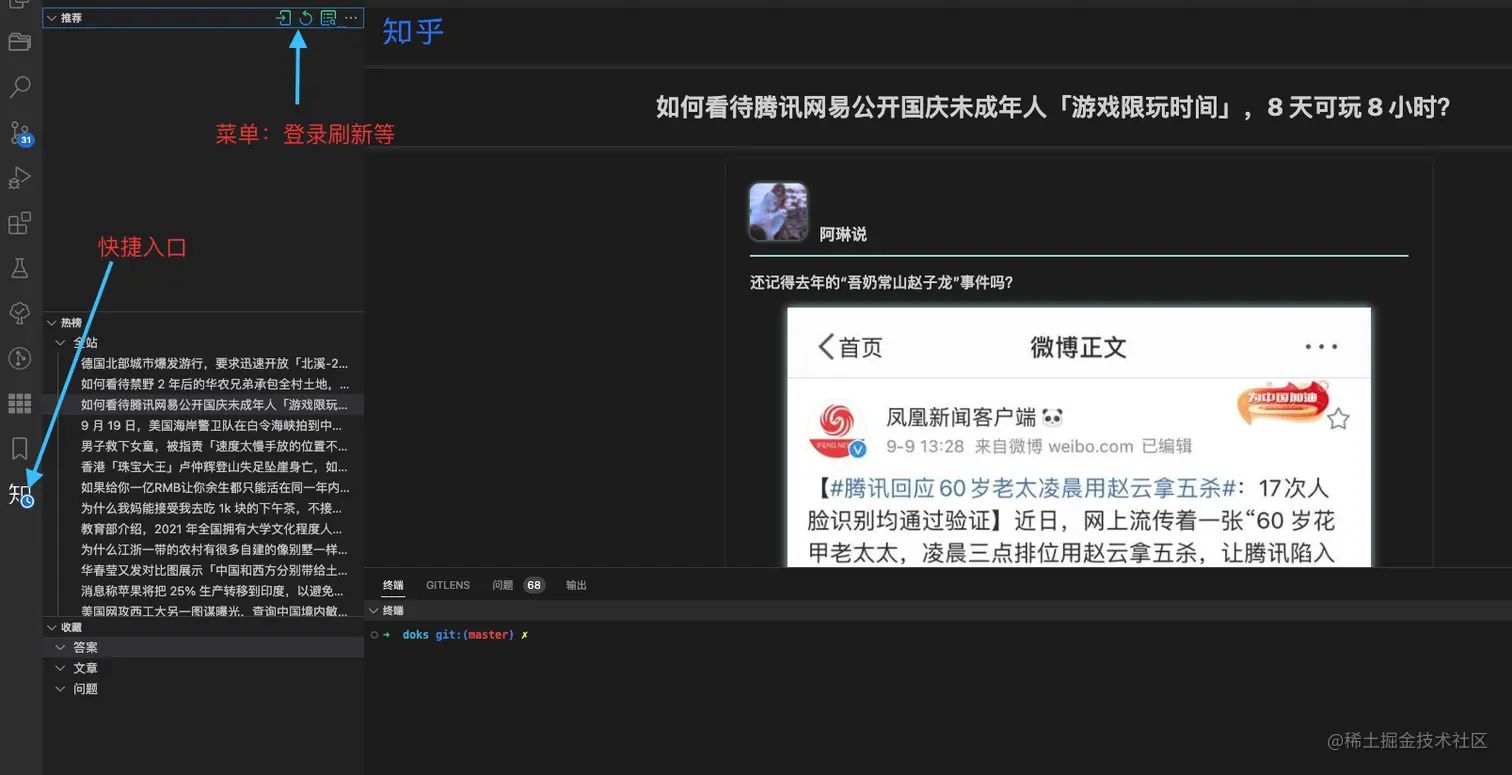
Task: Click the author avatar of 阿琳说
Action: (778, 212)
